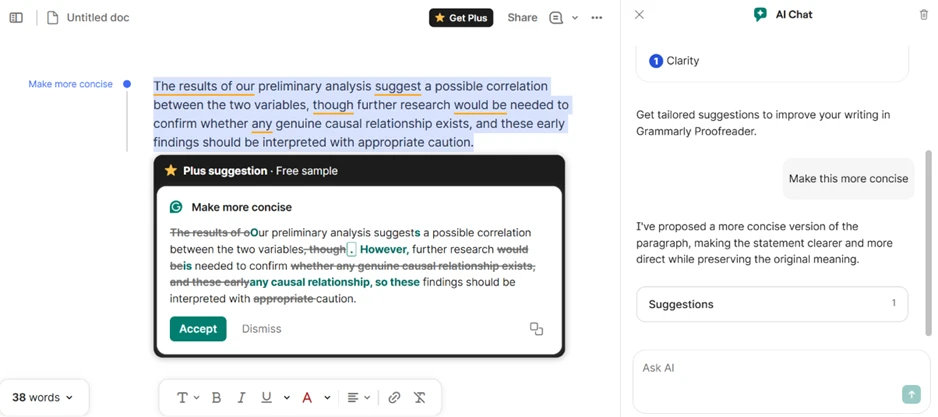Toggle underline formatting
Screen dimensions: 938x417
pyautogui.click(x=267, y=397)
